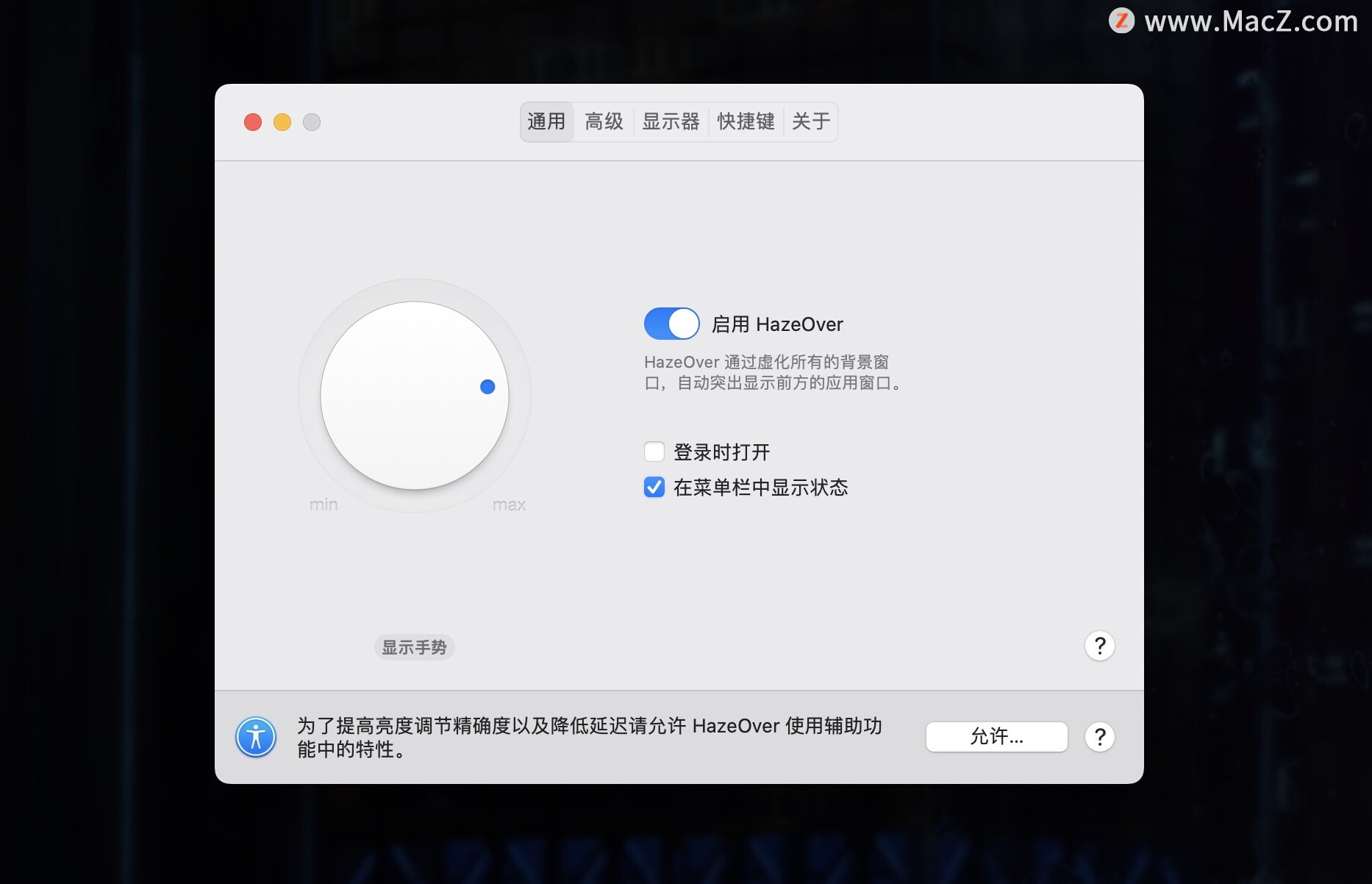
Task: Click the max label of the dial
Action: tap(509, 505)
